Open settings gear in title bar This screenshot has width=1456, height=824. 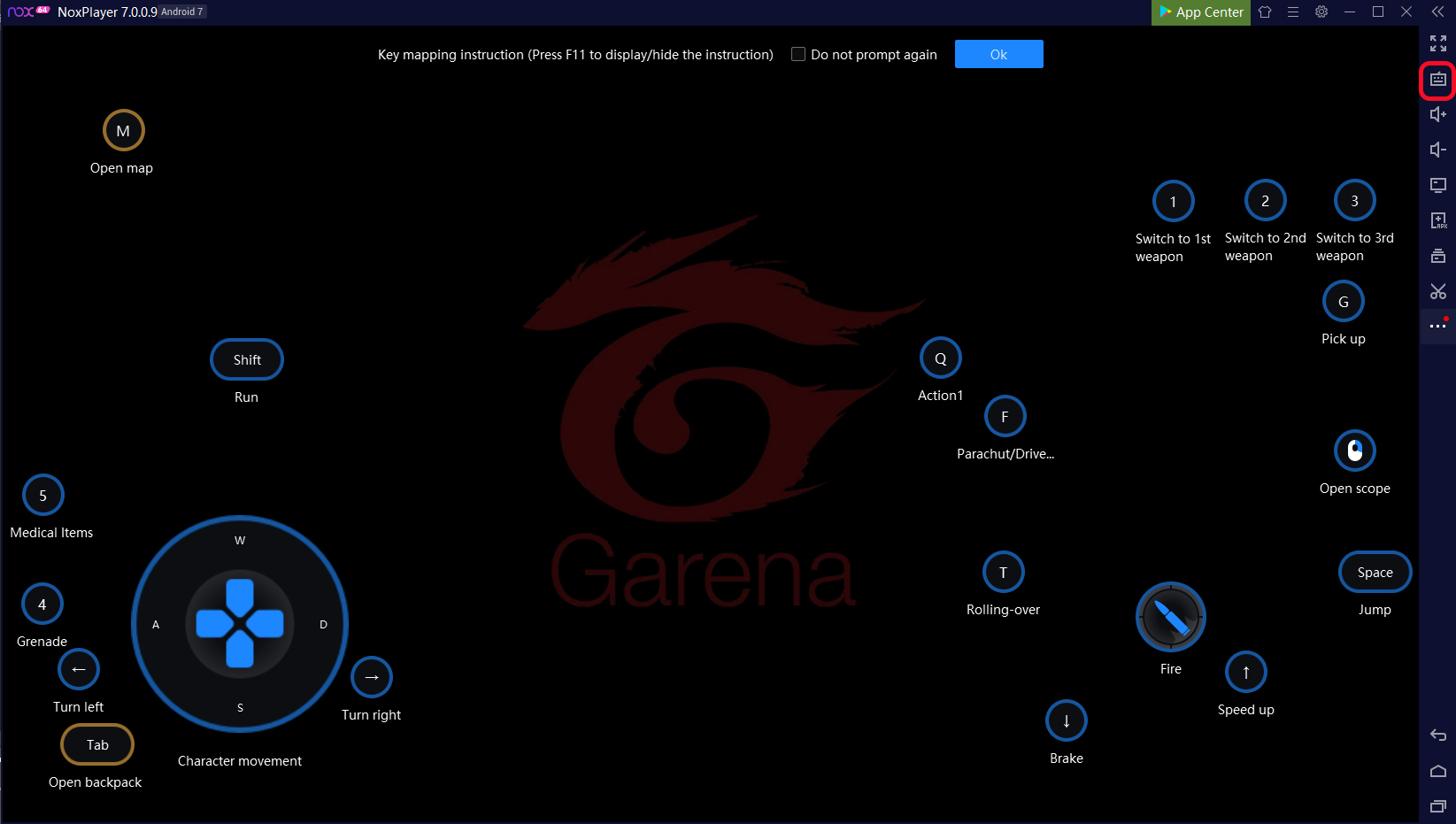click(1321, 12)
